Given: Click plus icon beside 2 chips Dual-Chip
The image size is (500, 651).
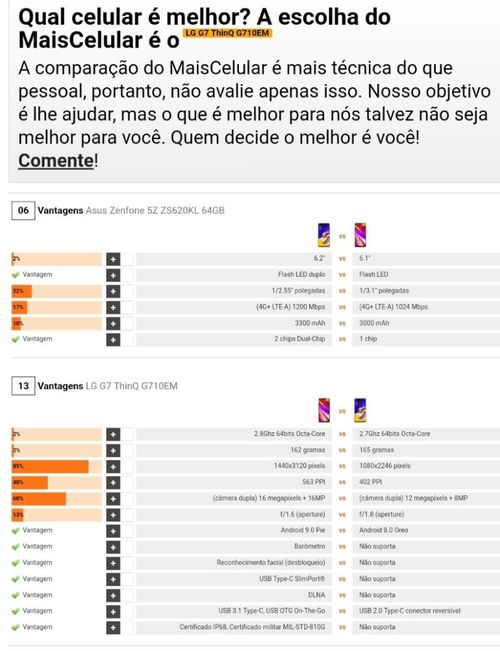Looking at the screenshot, I should [x=113, y=340].
